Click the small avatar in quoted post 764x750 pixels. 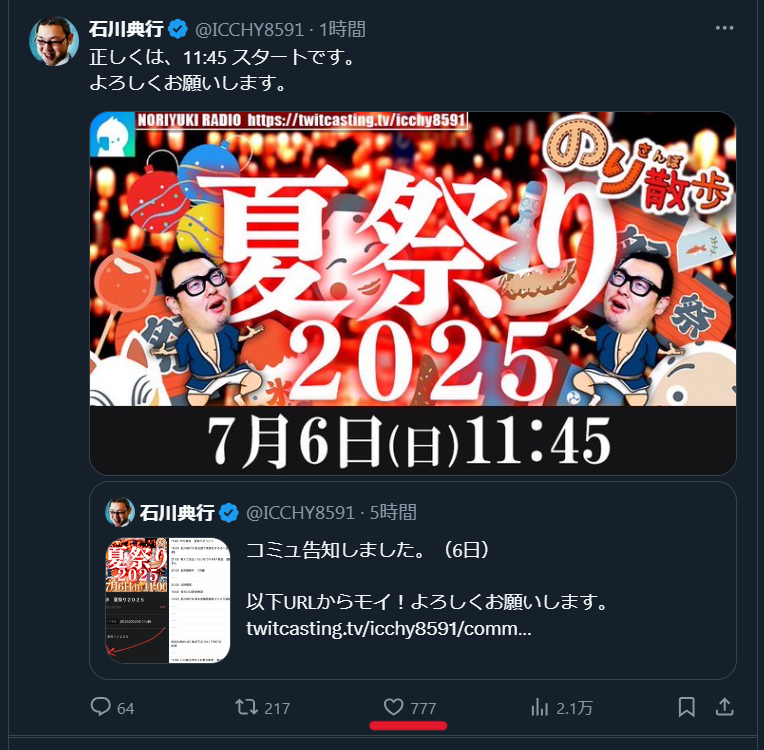click(120, 512)
